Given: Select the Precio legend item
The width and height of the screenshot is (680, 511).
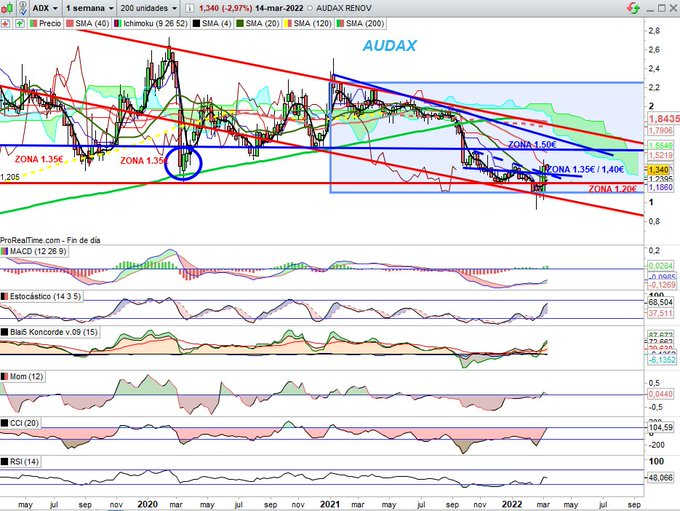Looking at the screenshot, I should coord(46,23).
